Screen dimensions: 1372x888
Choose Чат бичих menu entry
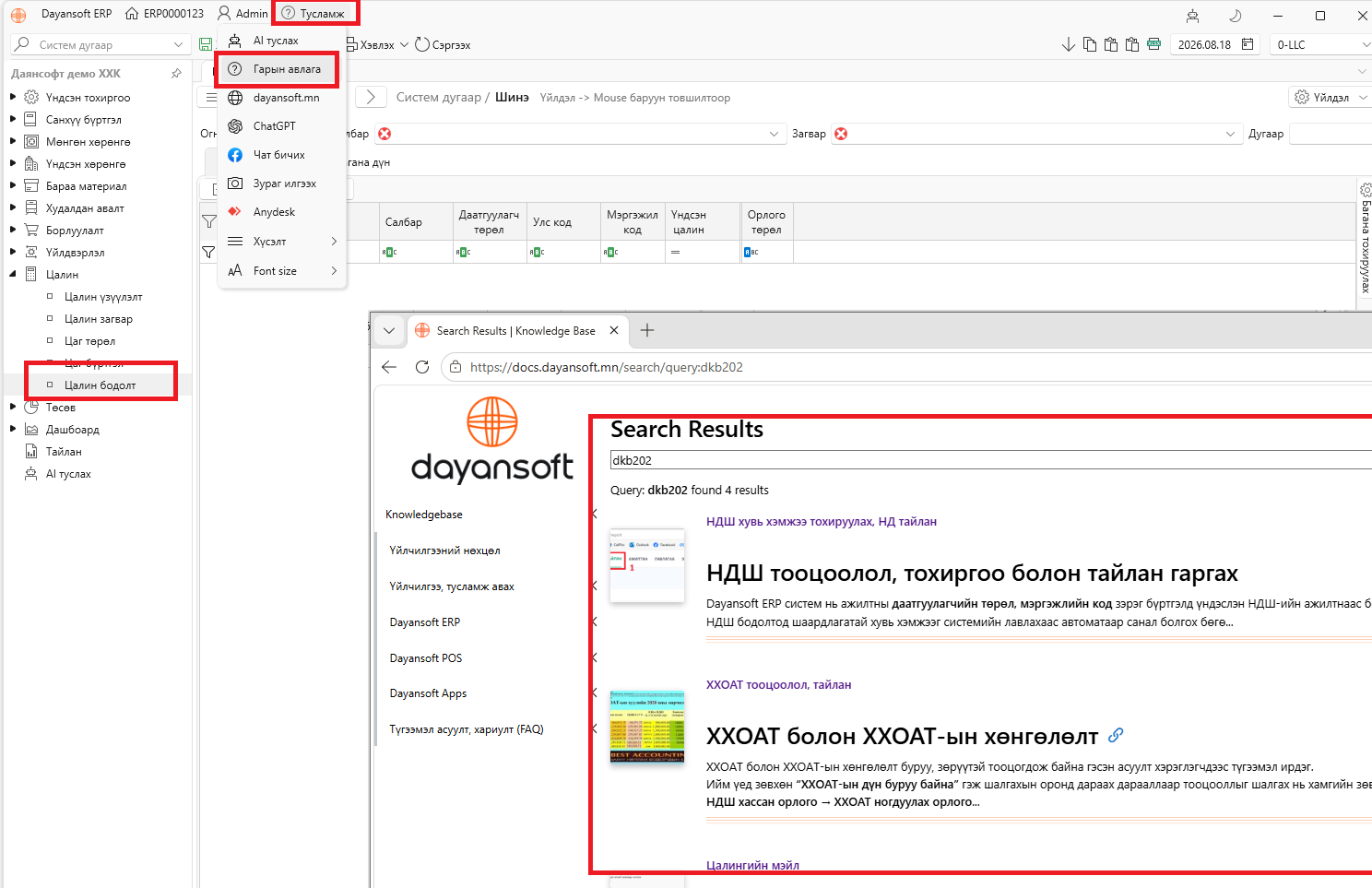coord(281,155)
